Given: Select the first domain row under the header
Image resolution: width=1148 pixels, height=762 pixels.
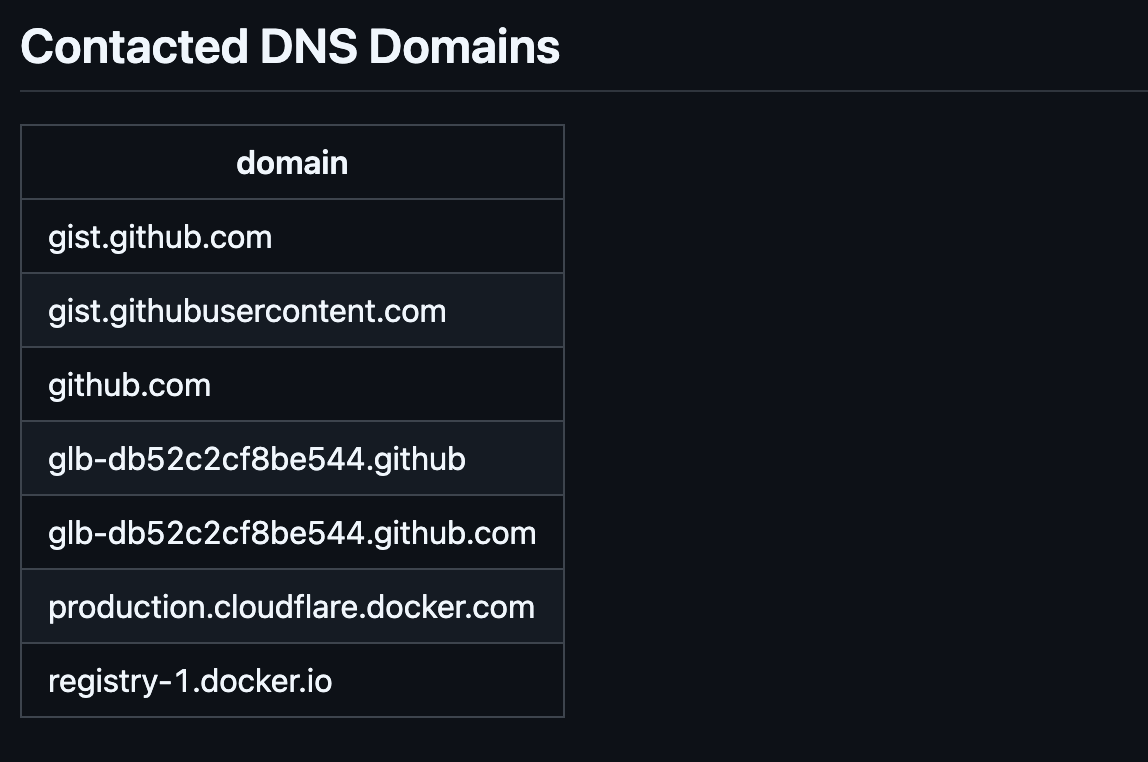Looking at the screenshot, I should pyautogui.click(x=292, y=236).
